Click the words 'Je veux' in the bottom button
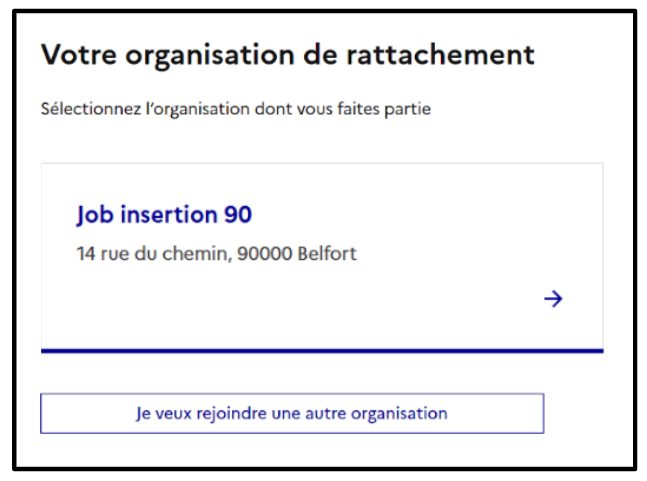 pyautogui.click(x=164, y=414)
